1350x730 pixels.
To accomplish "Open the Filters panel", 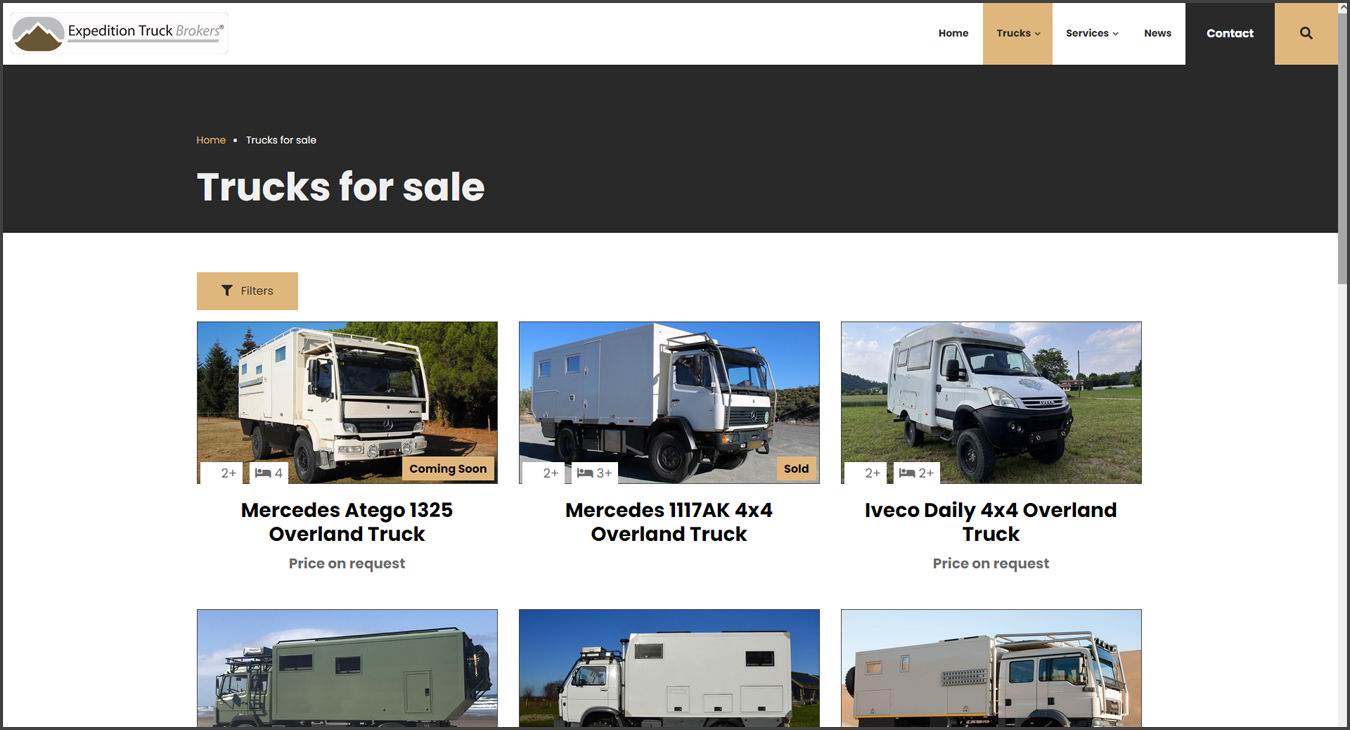I will (247, 291).
